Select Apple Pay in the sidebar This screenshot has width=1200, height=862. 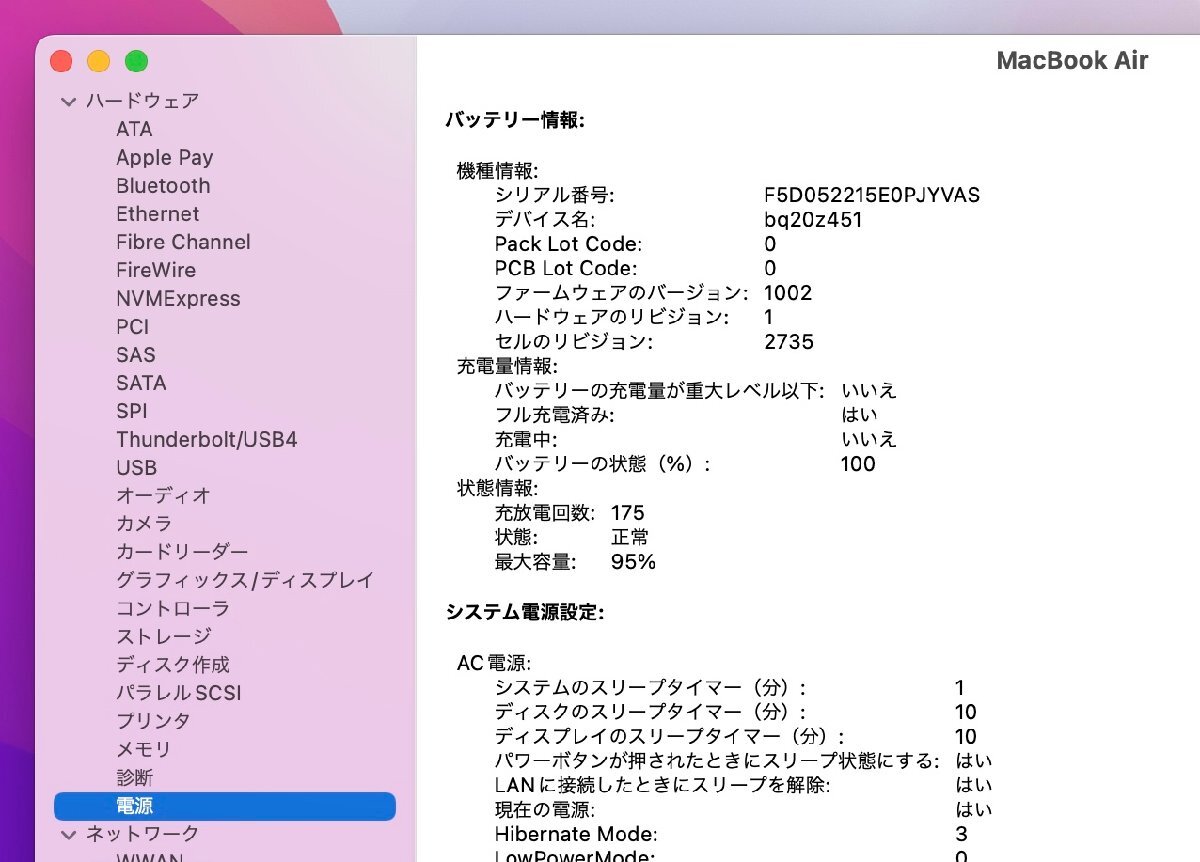pyautogui.click(x=165, y=157)
